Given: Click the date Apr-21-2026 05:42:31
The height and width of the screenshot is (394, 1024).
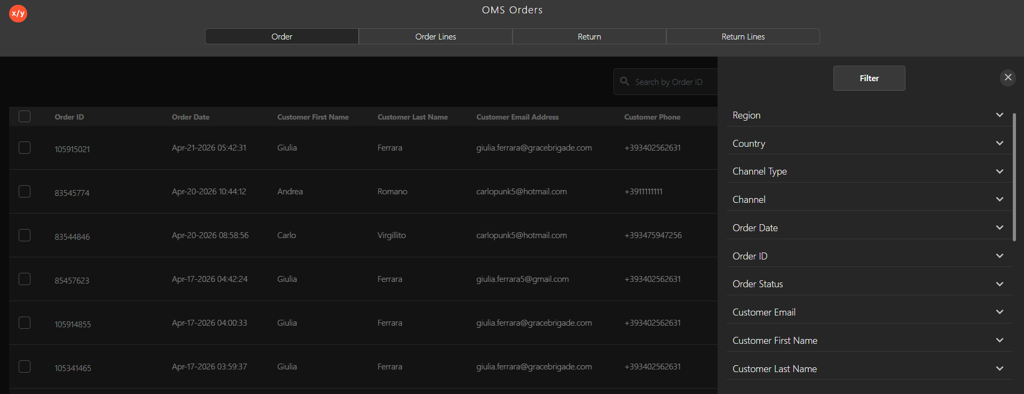Looking at the screenshot, I should click(x=209, y=148).
